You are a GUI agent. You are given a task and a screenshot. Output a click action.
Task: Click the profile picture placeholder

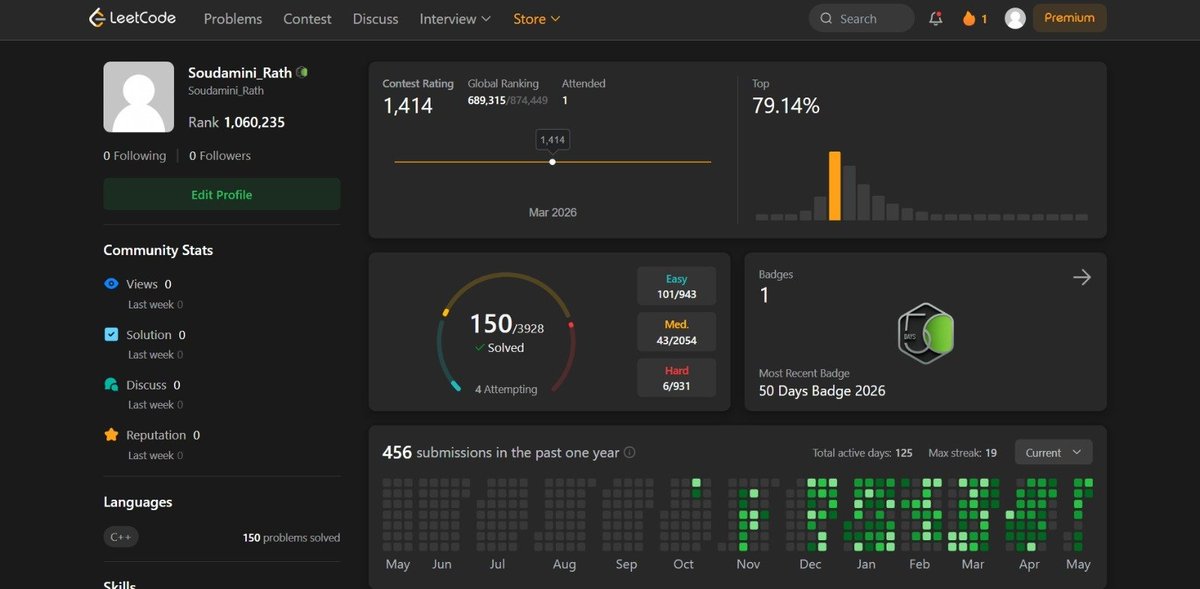pos(139,97)
